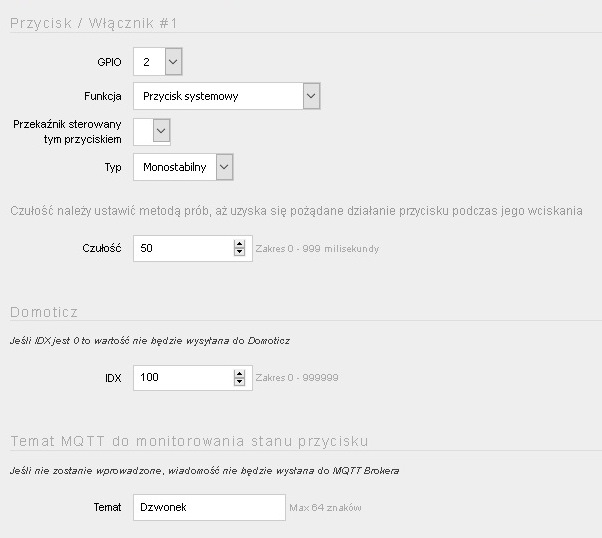Click the Funkcja label
The width and height of the screenshot is (602, 538).
103,96
